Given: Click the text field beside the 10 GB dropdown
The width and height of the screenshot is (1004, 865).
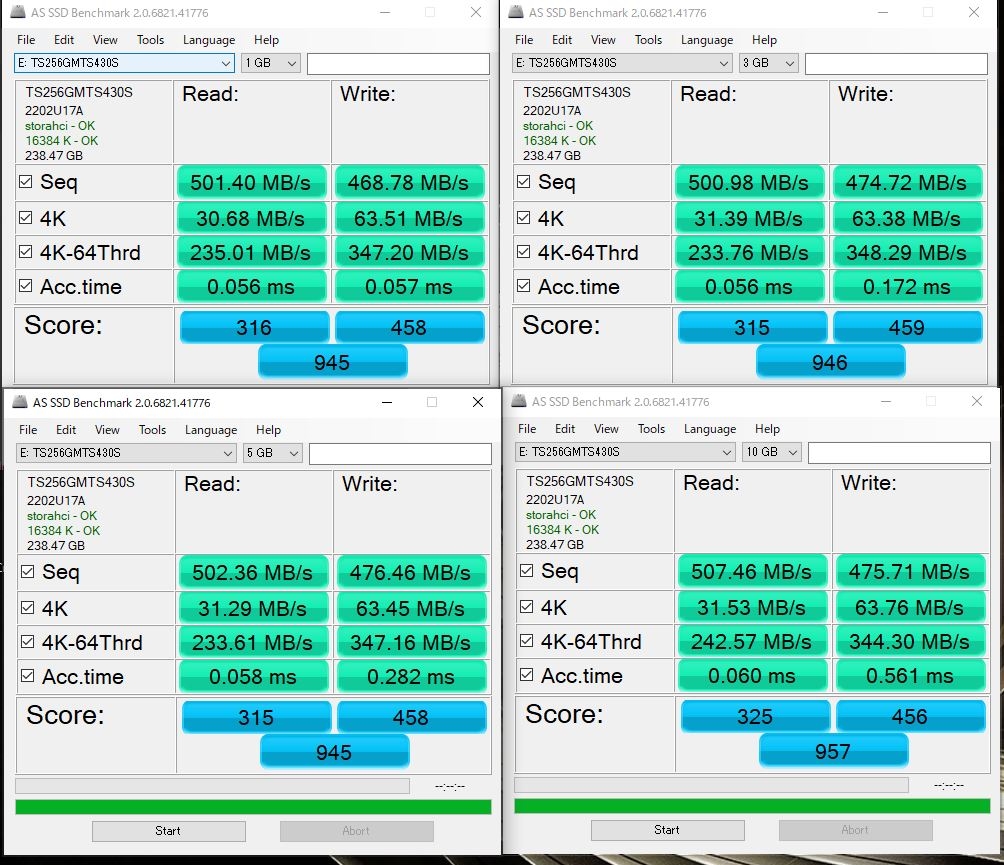Looking at the screenshot, I should coord(899,452).
